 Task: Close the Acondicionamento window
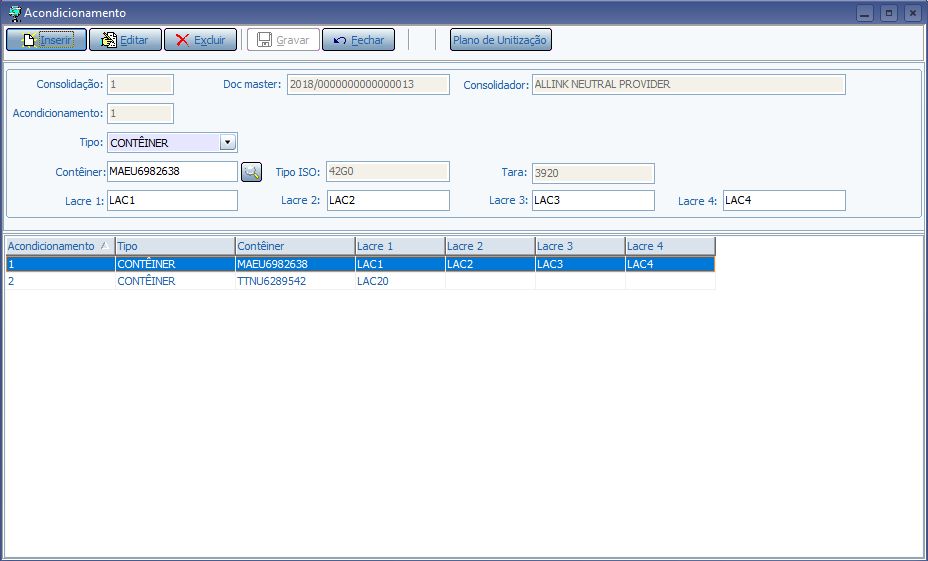point(913,13)
